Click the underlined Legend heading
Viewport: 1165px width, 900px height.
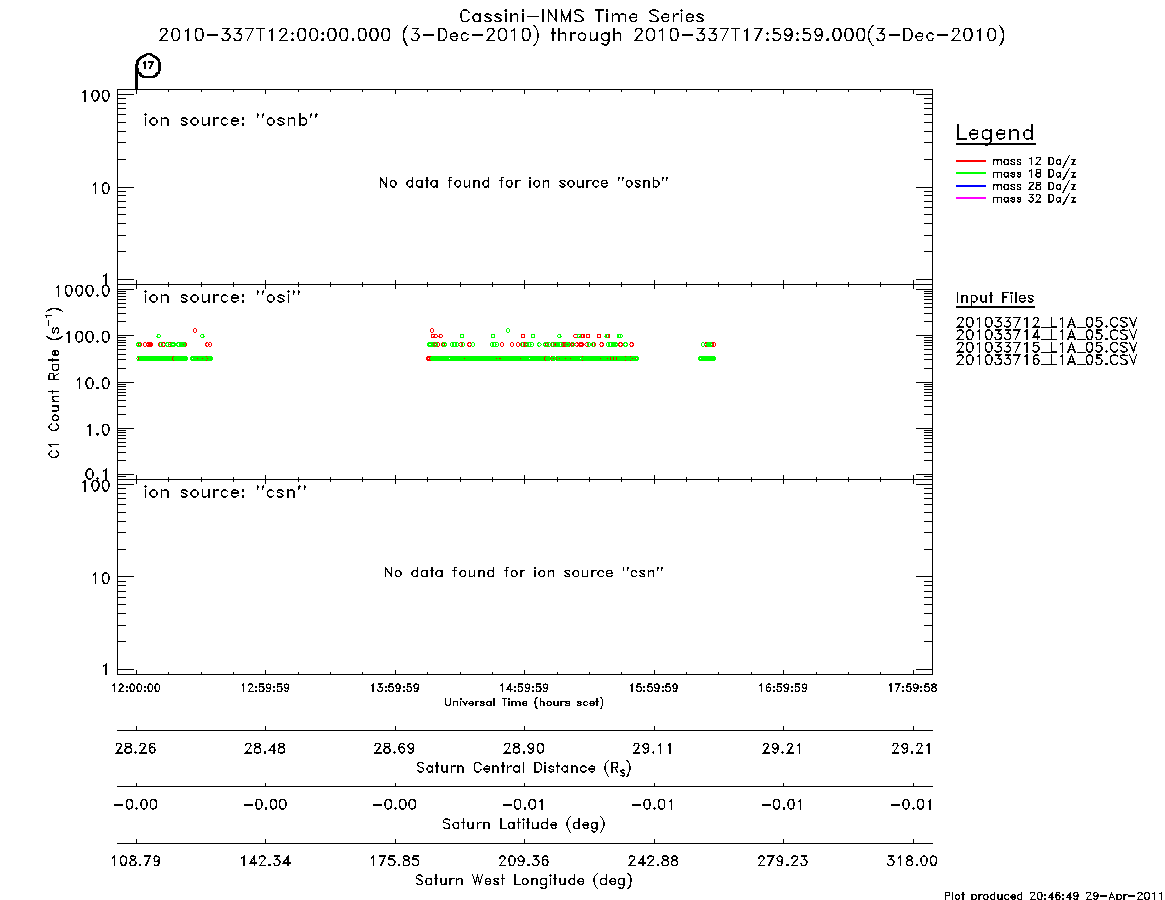995,133
